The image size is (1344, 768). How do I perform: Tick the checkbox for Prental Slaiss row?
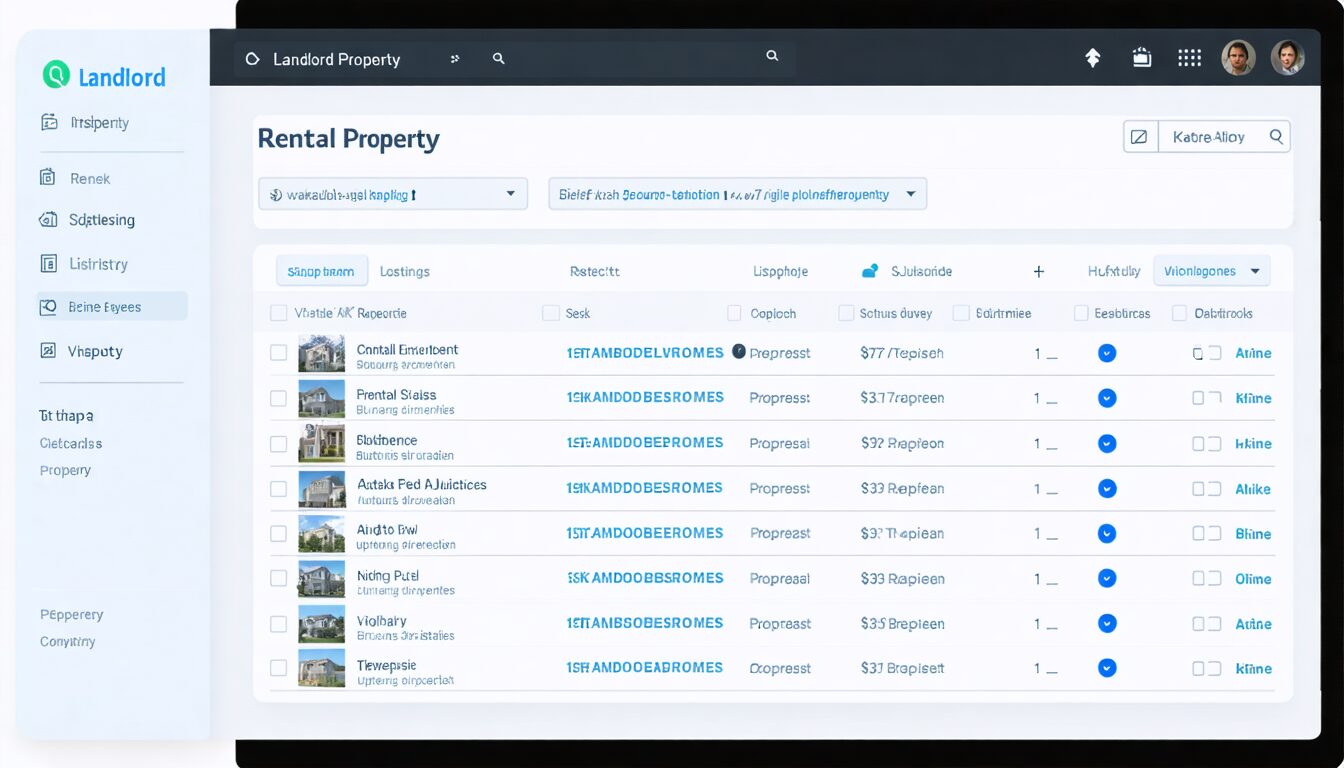click(279, 398)
